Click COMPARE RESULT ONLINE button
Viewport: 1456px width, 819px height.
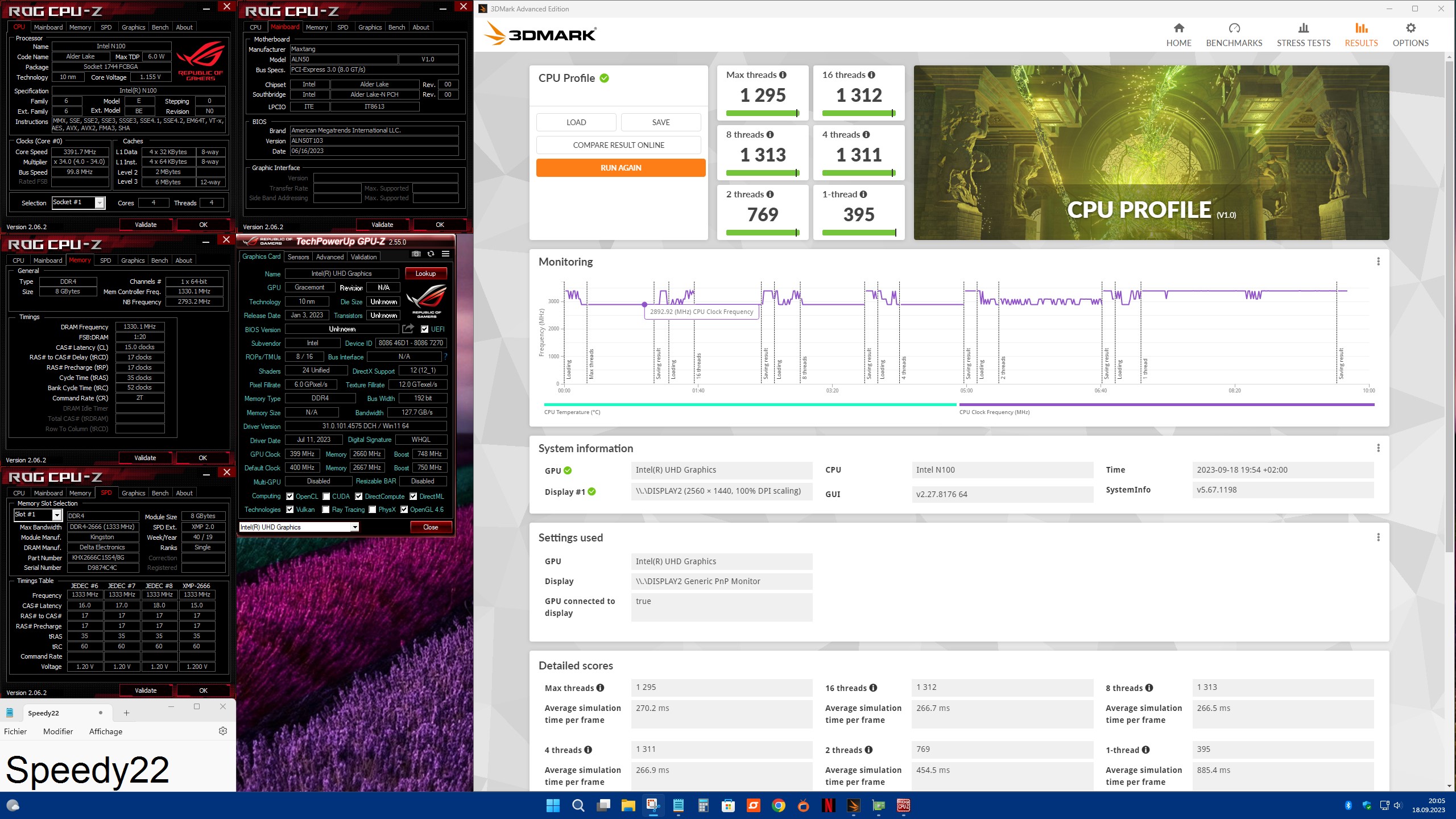618,145
